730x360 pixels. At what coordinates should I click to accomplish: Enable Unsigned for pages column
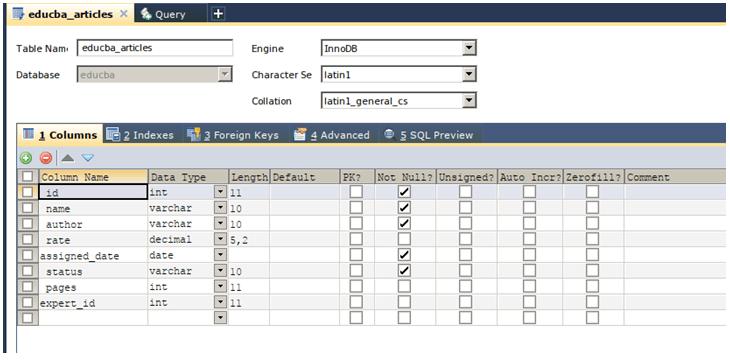pyautogui.click(x=466, y=287)
